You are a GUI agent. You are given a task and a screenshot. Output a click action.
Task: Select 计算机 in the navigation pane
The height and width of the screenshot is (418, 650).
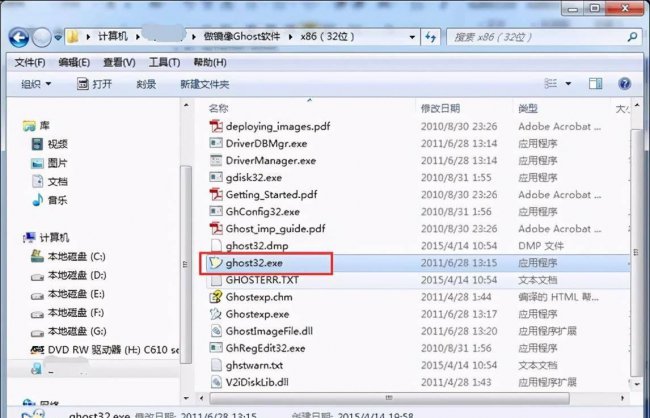click(x=46, y=238)
